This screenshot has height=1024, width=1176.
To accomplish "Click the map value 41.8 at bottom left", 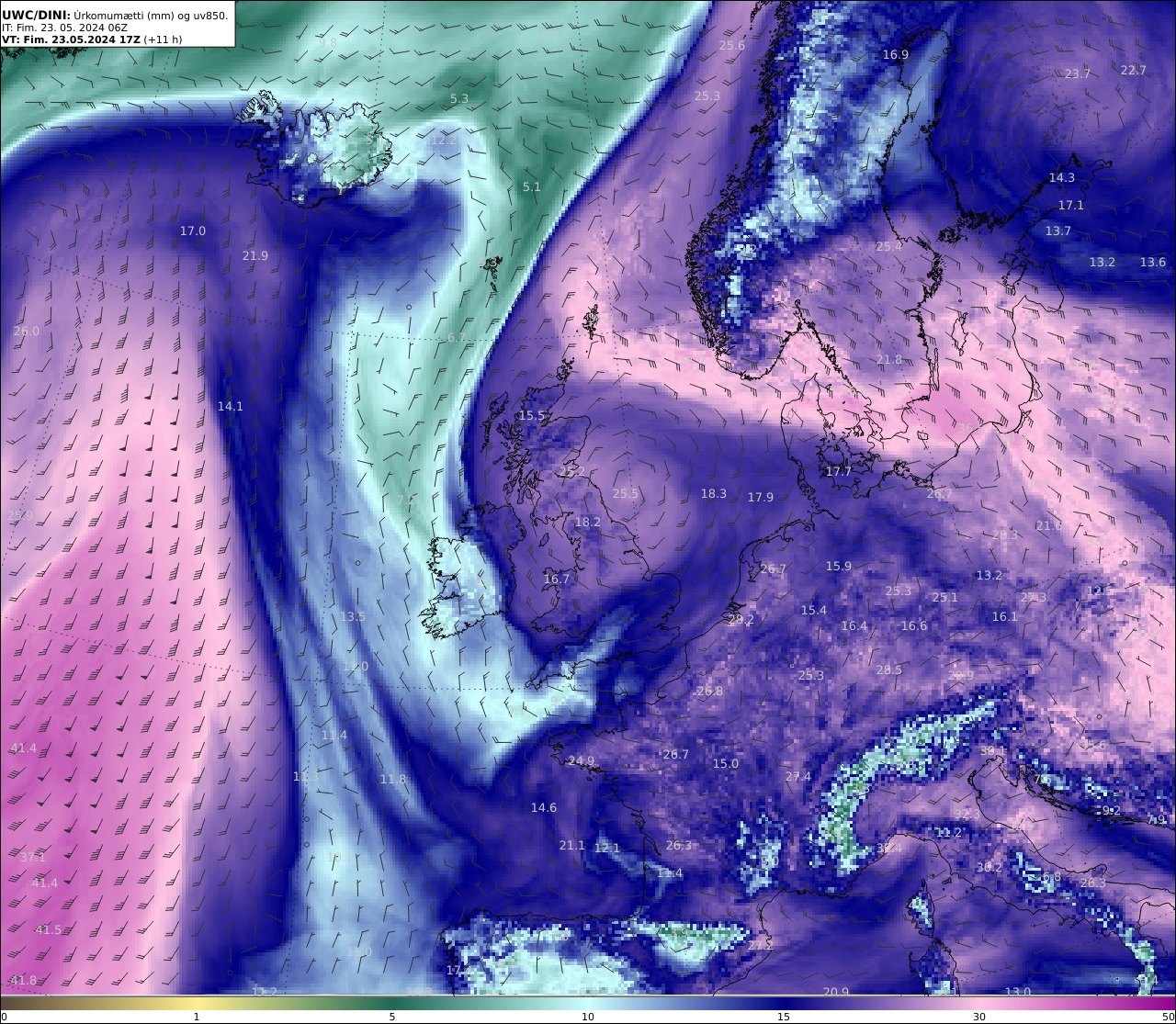I will (x=24, y=981).
